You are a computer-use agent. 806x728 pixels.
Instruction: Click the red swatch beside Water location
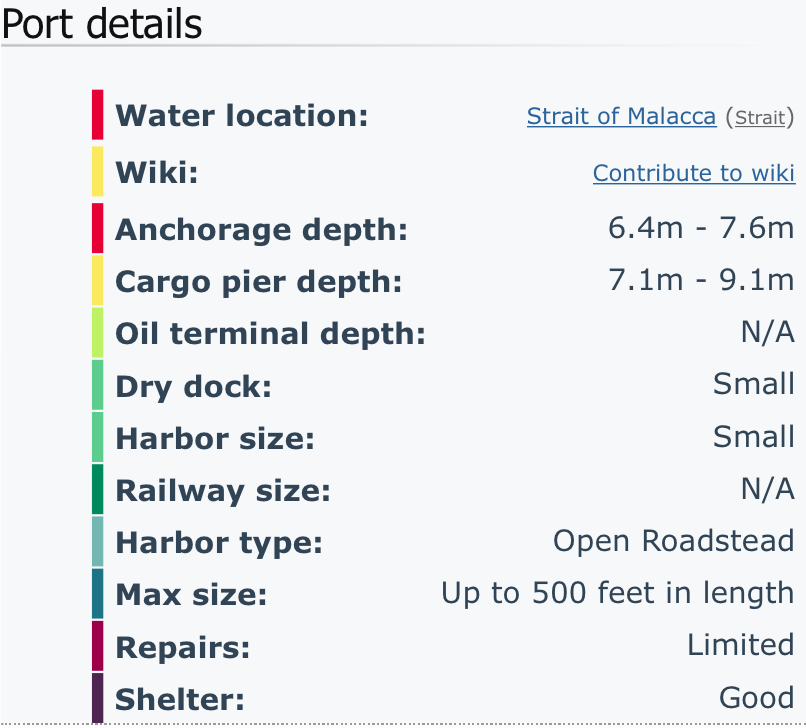(x=98, y=115)
